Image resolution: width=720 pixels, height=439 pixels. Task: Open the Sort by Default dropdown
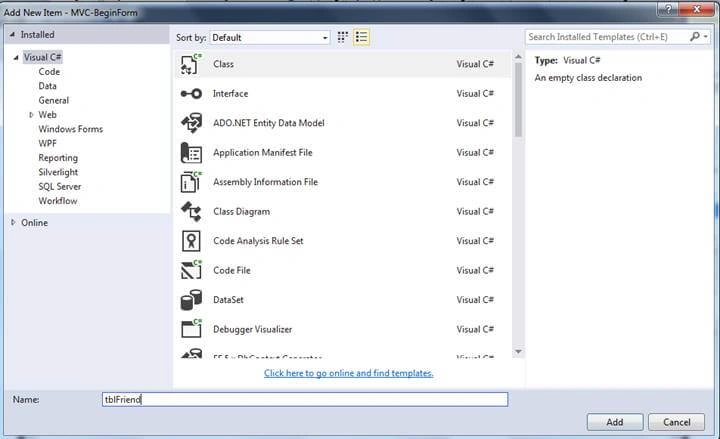tap(270, 38)
